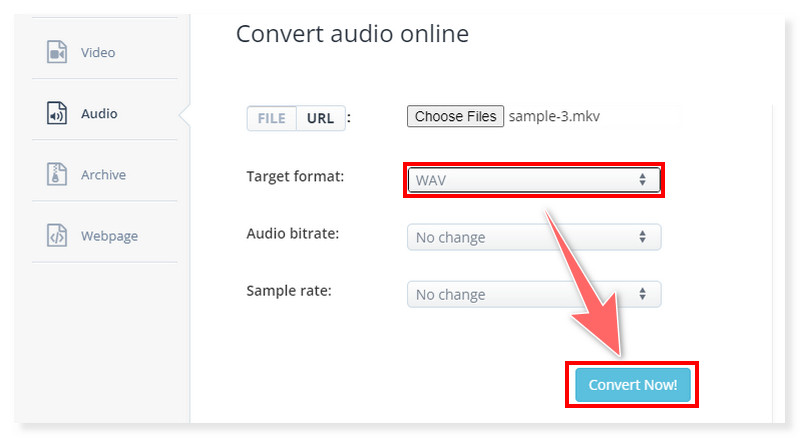Open the Target format WAV dropdown
800x438 pixels.
[x=533, y=180]
